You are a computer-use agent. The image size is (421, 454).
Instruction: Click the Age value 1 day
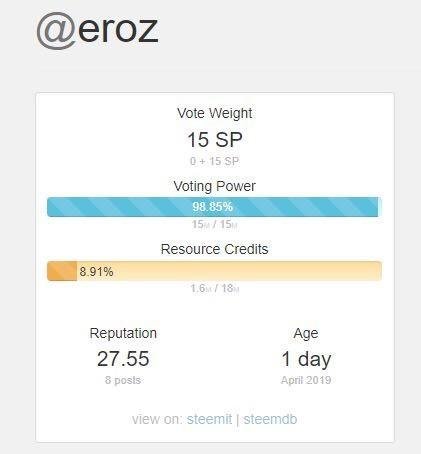[x=306, y=359]
